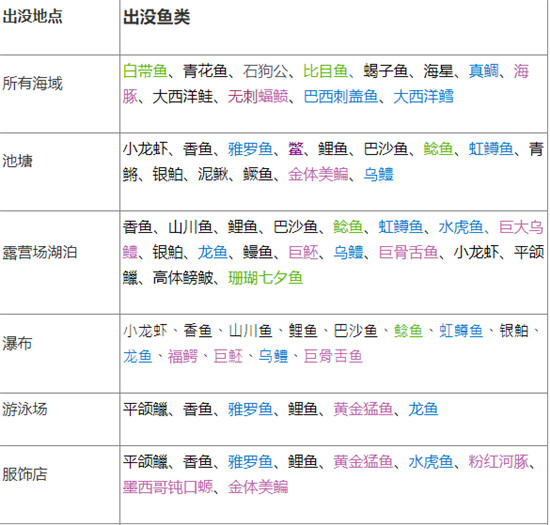Click 平颌鱲 in the 游泳场 row
The height and width of the screenshot is (525, 550).
pyautogui.click(x=145, y=409)
